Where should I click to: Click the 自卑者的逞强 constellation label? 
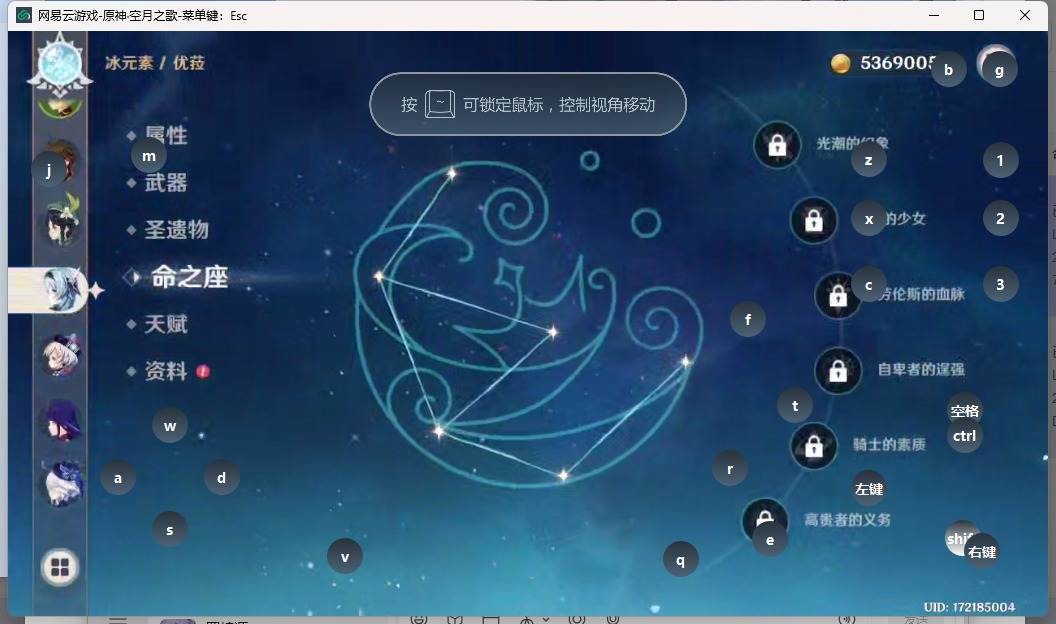coord(921,370)
